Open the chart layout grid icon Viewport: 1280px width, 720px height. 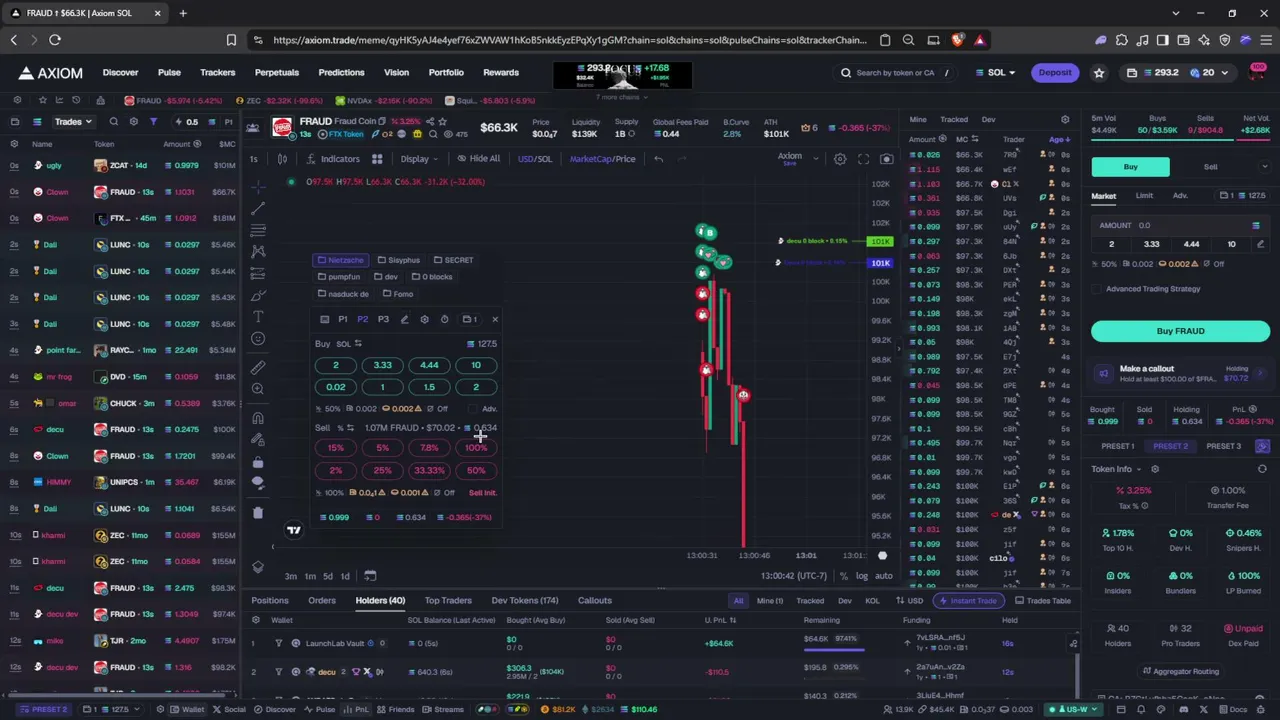click(377, 159)
